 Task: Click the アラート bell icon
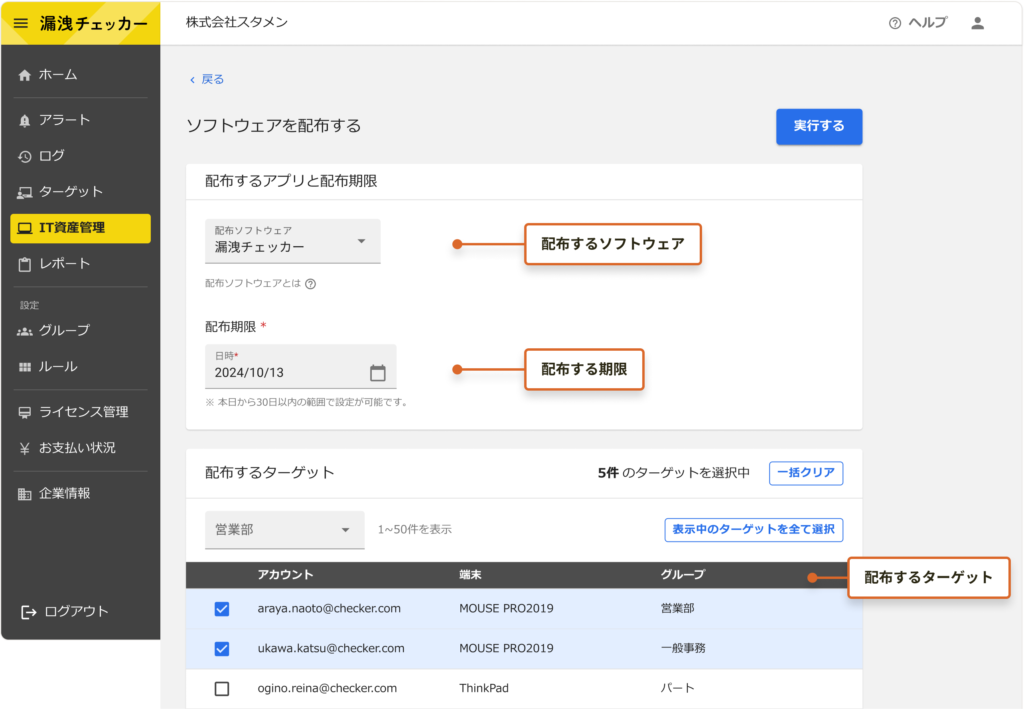25,120
